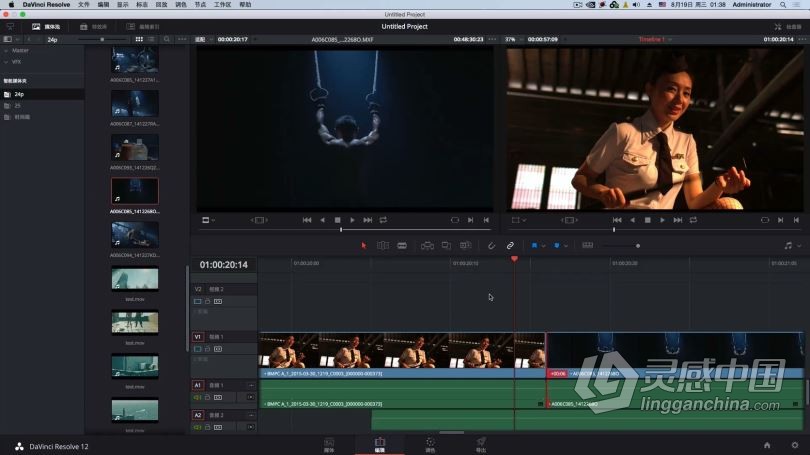810x455 pixels.
Task: Open media pool options three dots
Action: click(x=182, y=39)
